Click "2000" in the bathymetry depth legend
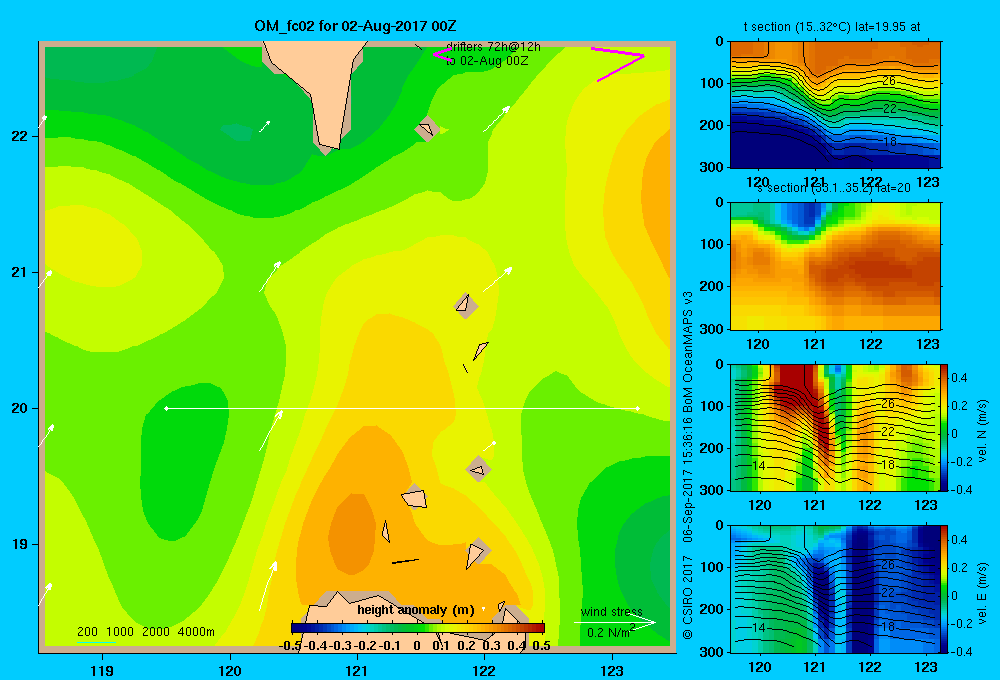Viewport: 1000px width, 680px height. click(x=156, y=632)
